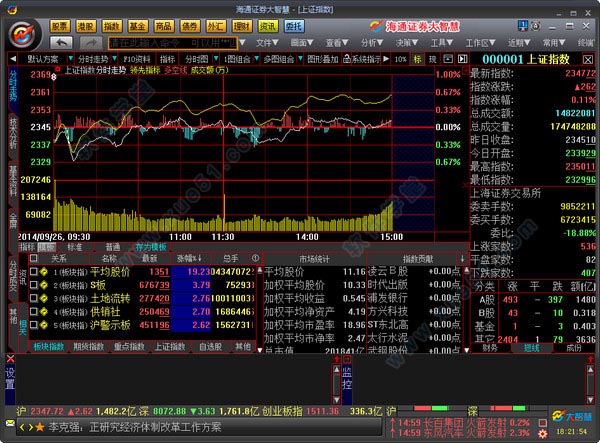Click the forward arrow navigation button
This screenshot has width=600, height=443.
[91, 43]
